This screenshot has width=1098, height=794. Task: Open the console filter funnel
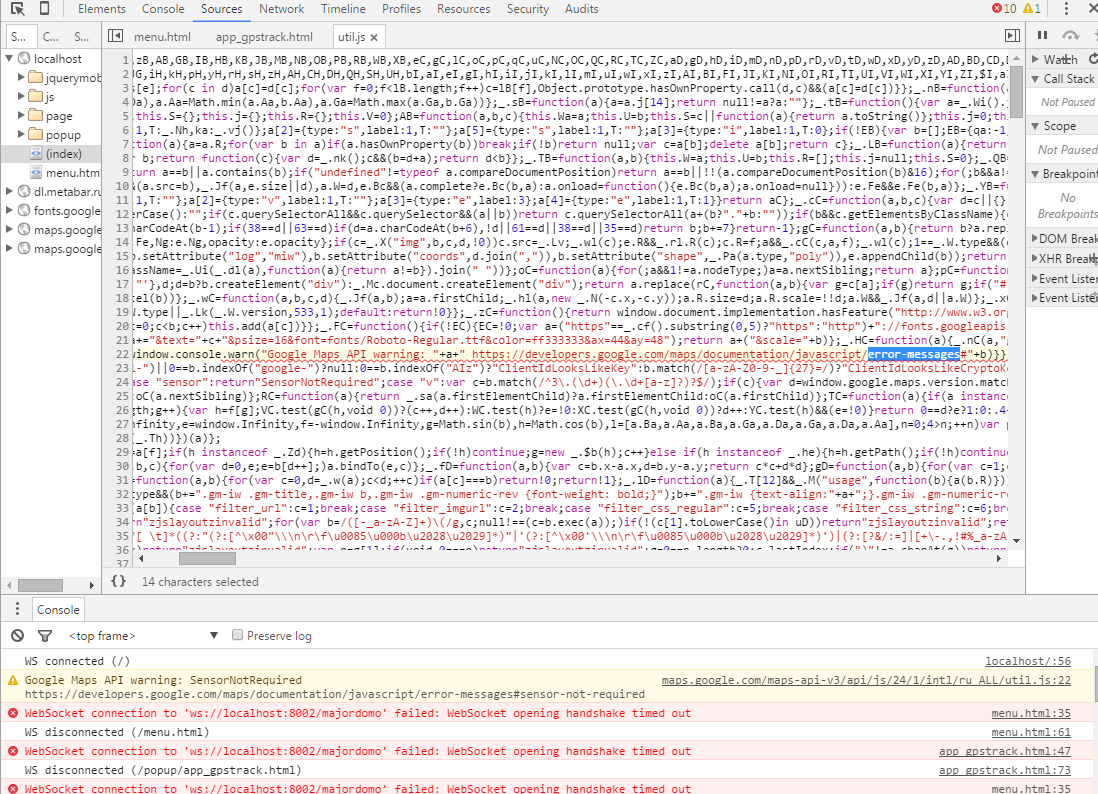(44, 636)
